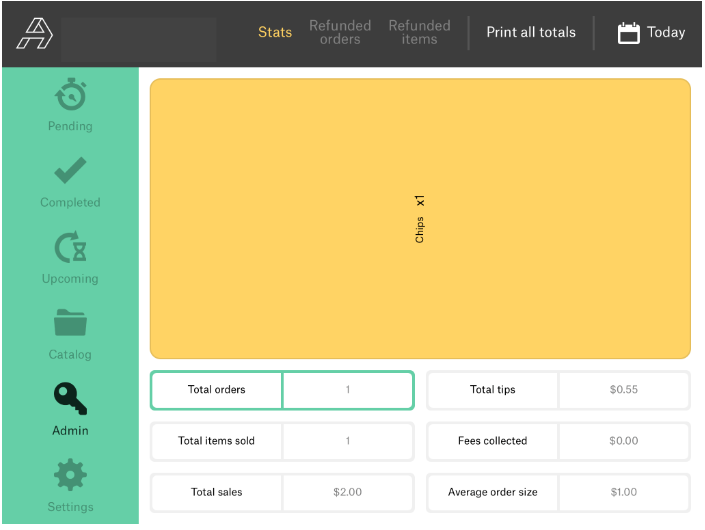Select the Total orders stat card
This screenshot has width=705, height=530.
(x=282, y=390)
